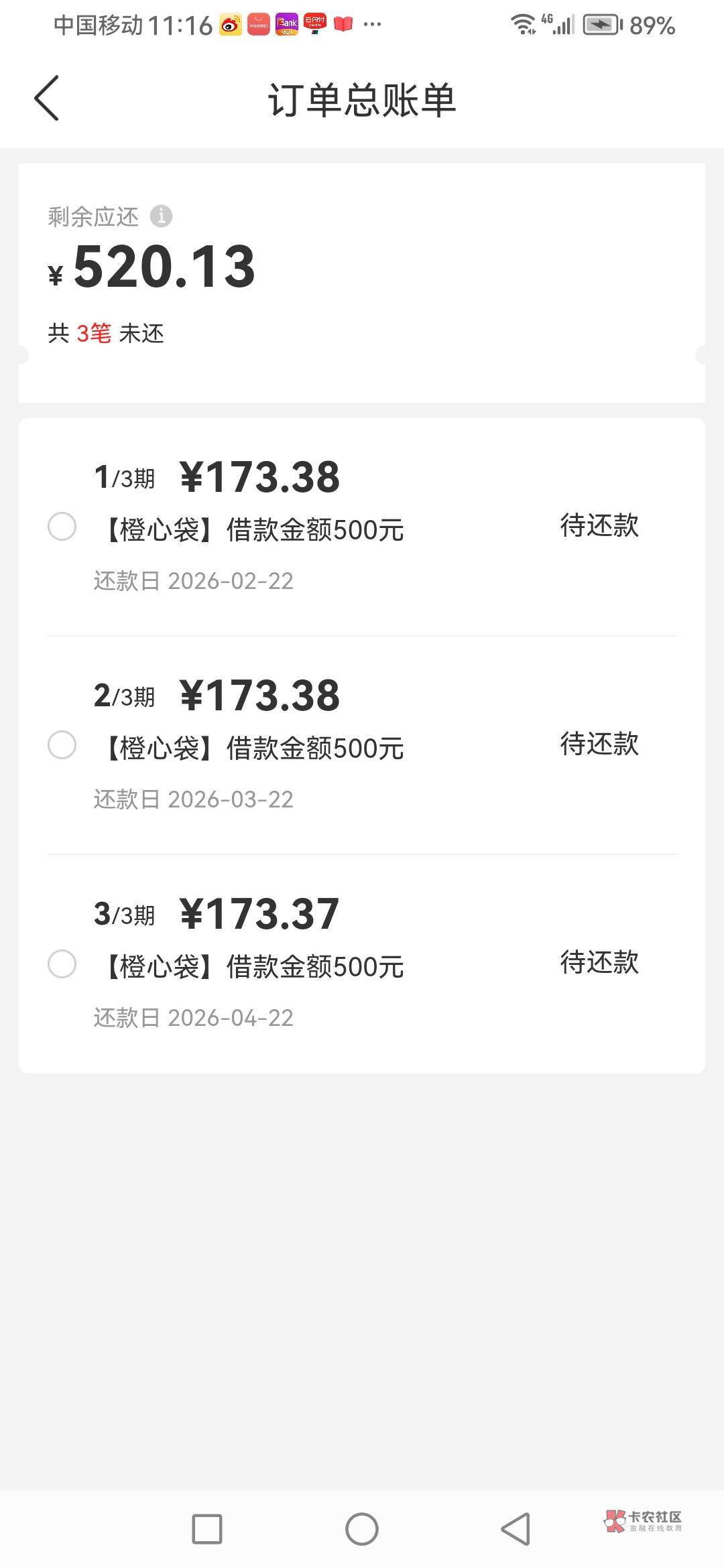
Task: Tap the red book notification icon
Action: [343, 25]
